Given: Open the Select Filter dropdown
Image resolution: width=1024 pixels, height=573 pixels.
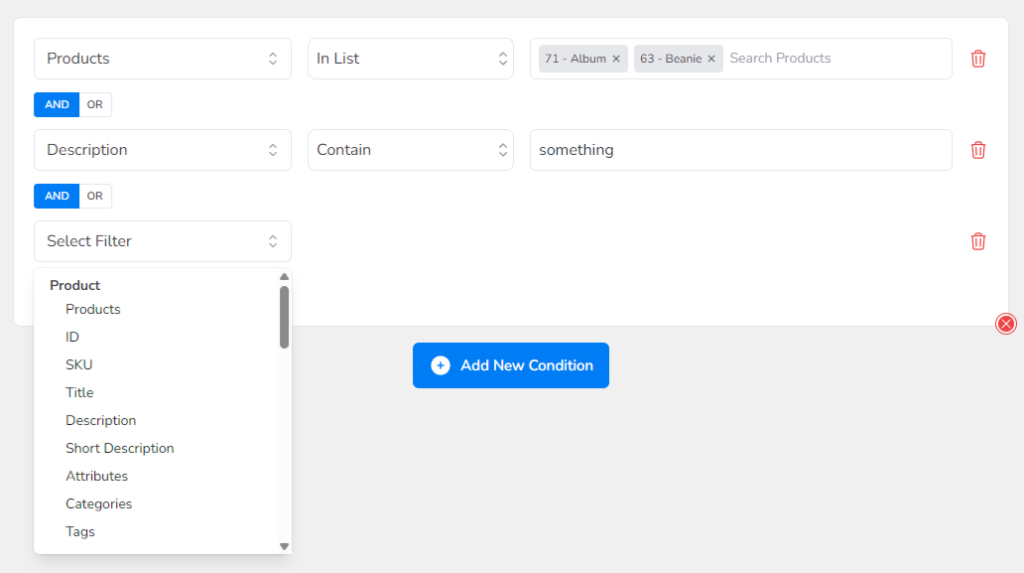Looking at the screenshot, I should [x=163, y=241].
